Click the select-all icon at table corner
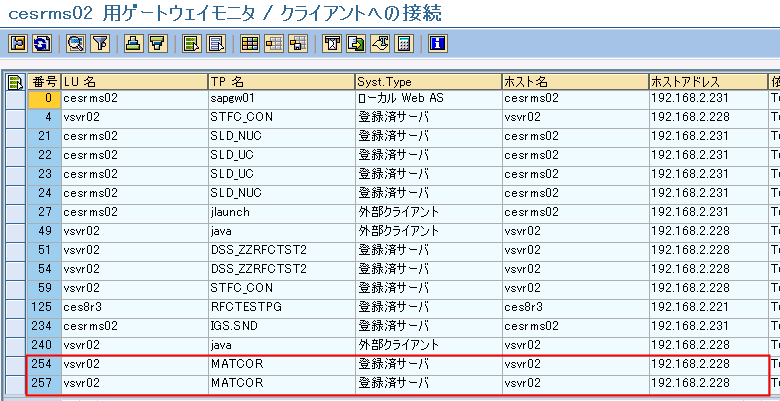Image resolution: width=780 pixels, height=401 pixels. [x=15, y=82]
